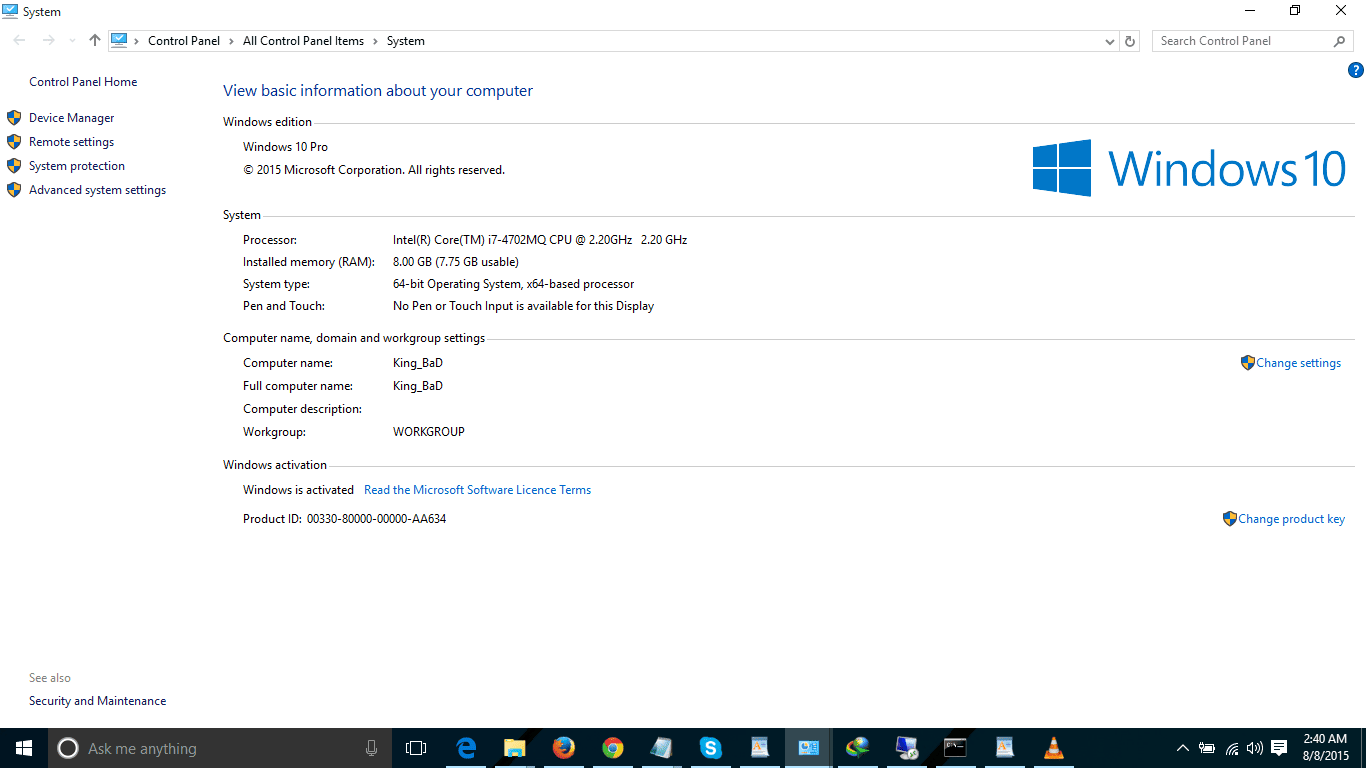The height and width of the screenshot is (768, 1366).
Task: Navigate to All Control Panel Items breadcrumb
Action: [303, 41]
